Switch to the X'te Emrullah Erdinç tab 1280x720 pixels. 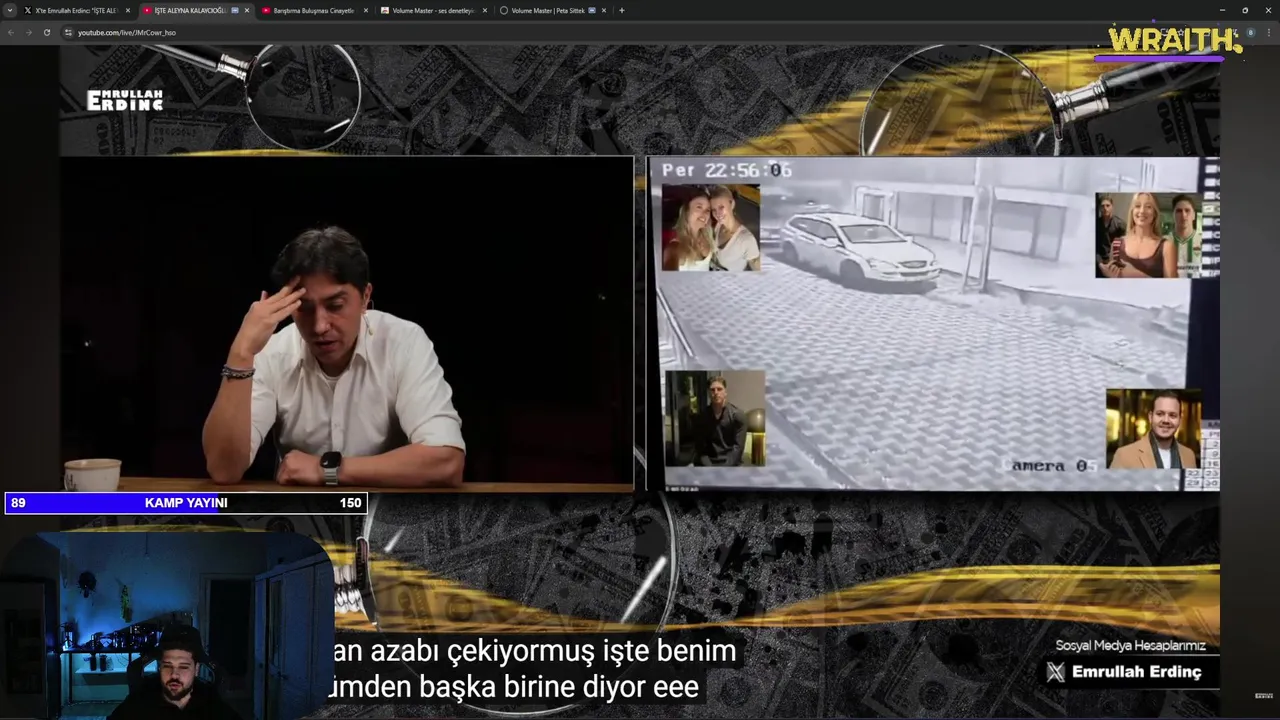point(77,10)
